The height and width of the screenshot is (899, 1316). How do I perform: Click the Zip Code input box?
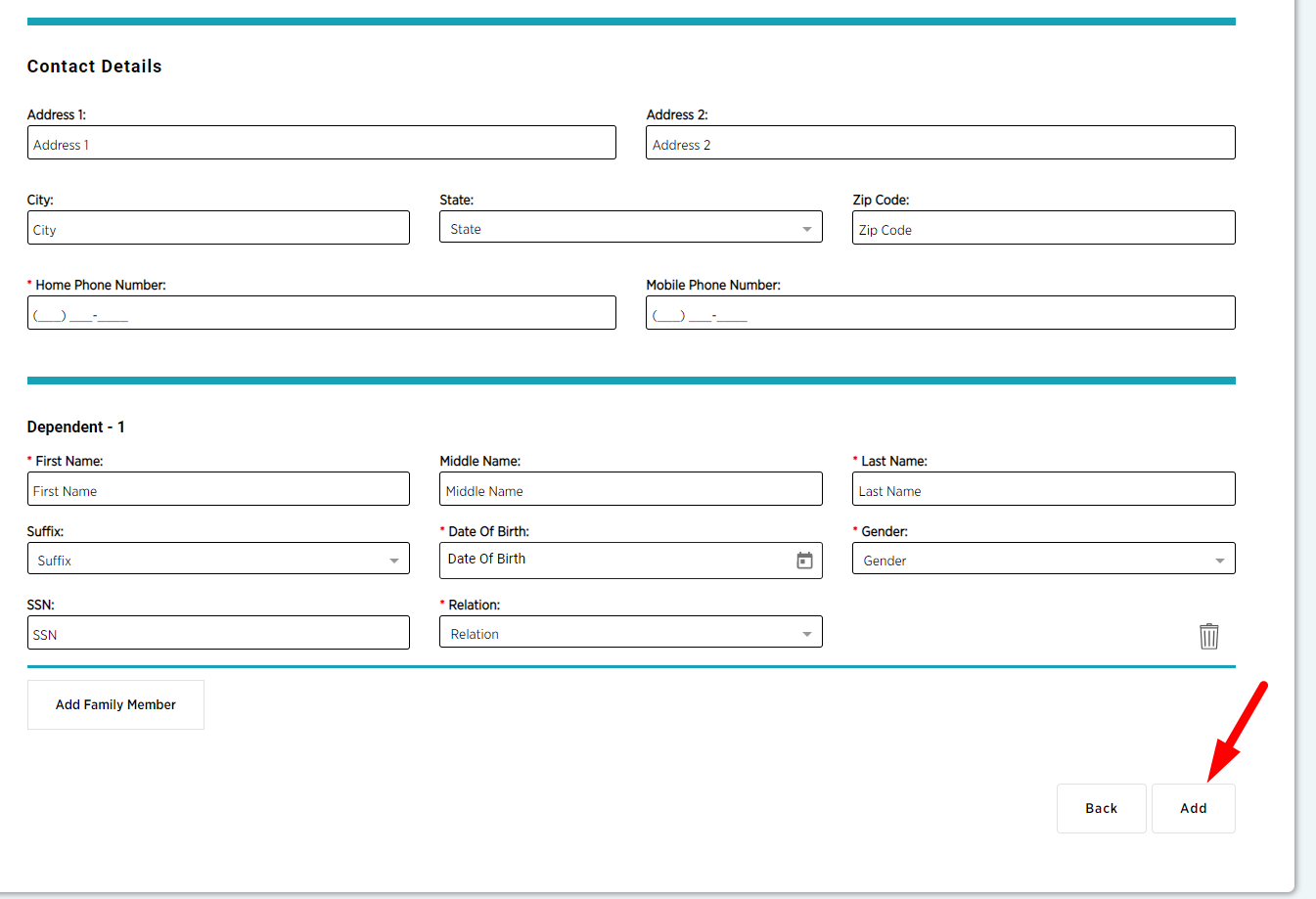[x=1043, y=229]
